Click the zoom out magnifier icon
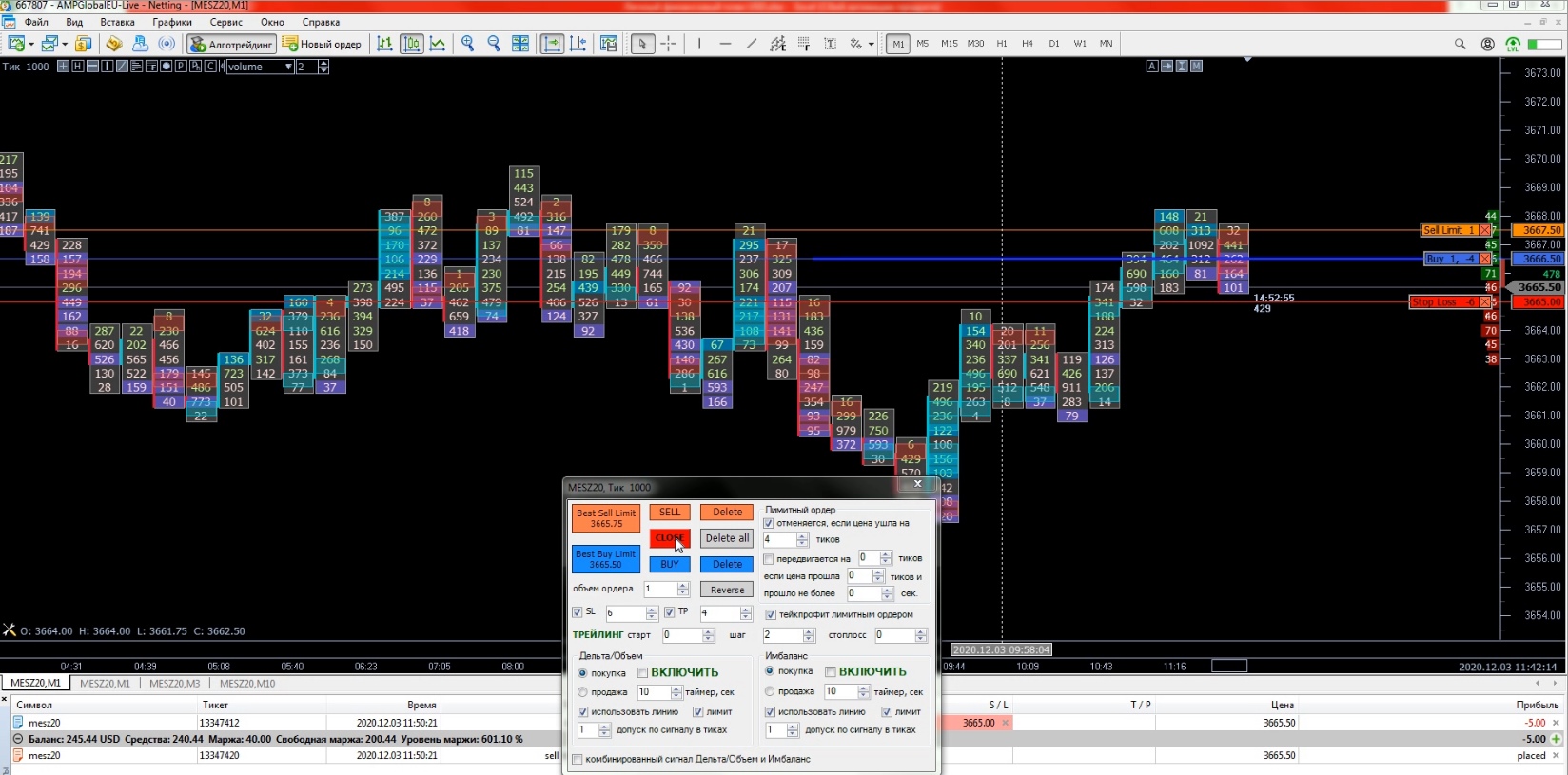 [x=494, y=44]
